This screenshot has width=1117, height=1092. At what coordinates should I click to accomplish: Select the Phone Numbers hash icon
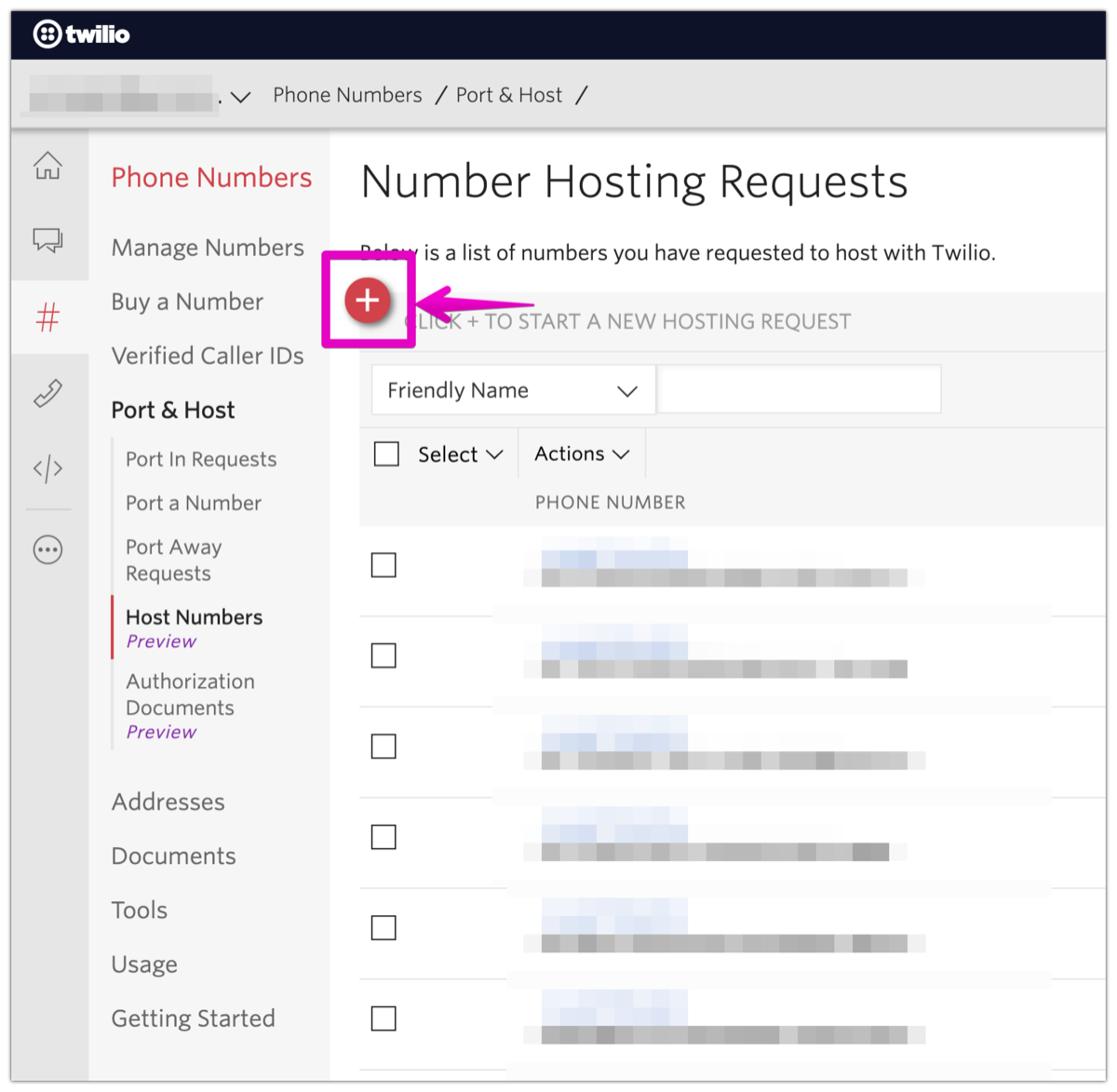48,317
